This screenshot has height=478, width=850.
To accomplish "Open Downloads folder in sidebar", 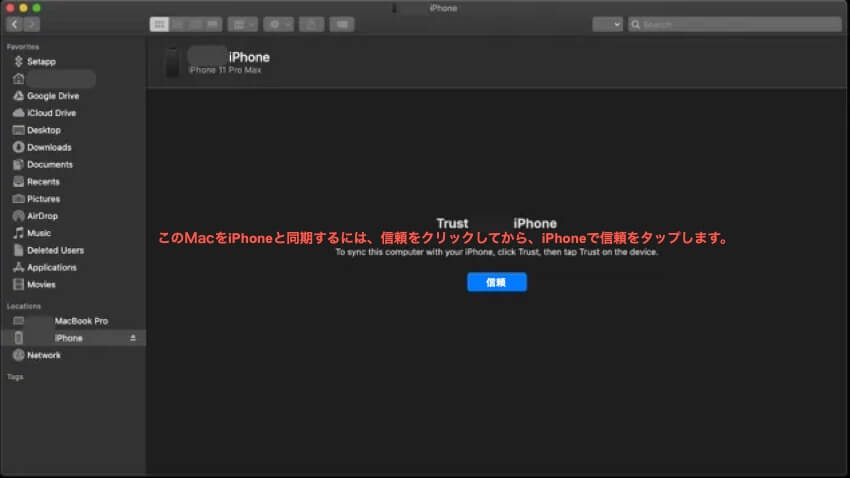I will (49, 147).
